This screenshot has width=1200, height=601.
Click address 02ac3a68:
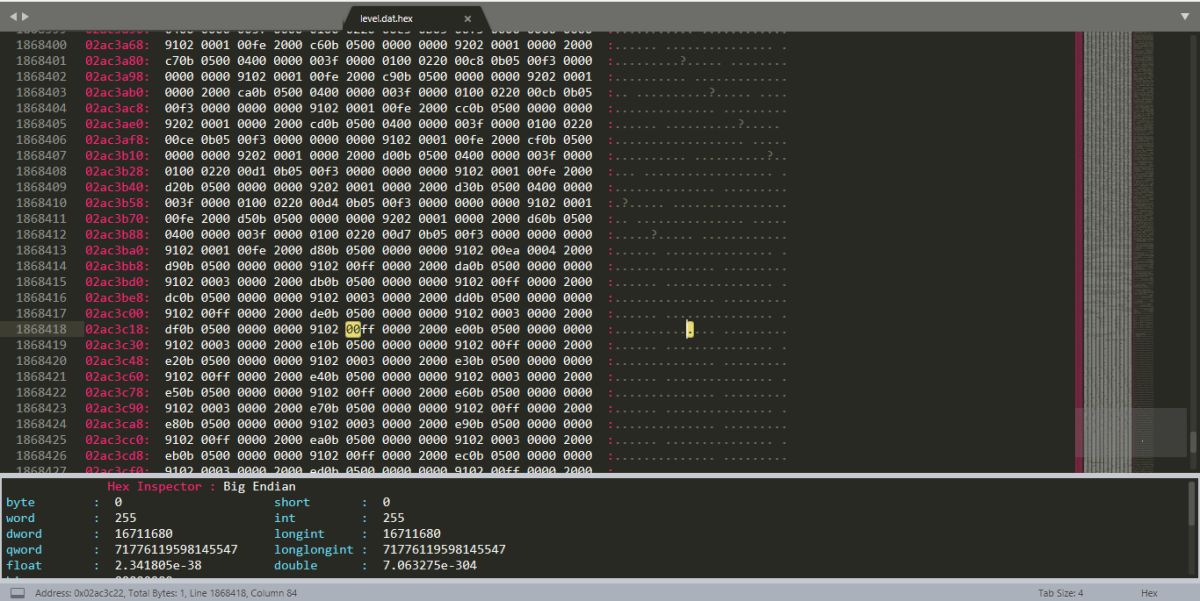(117, 45)
